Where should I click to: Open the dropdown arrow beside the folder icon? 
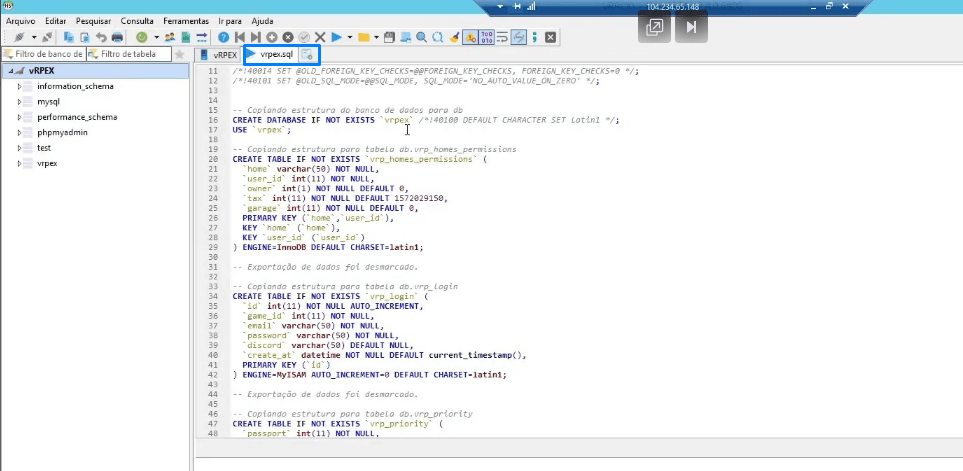(376, 37)
